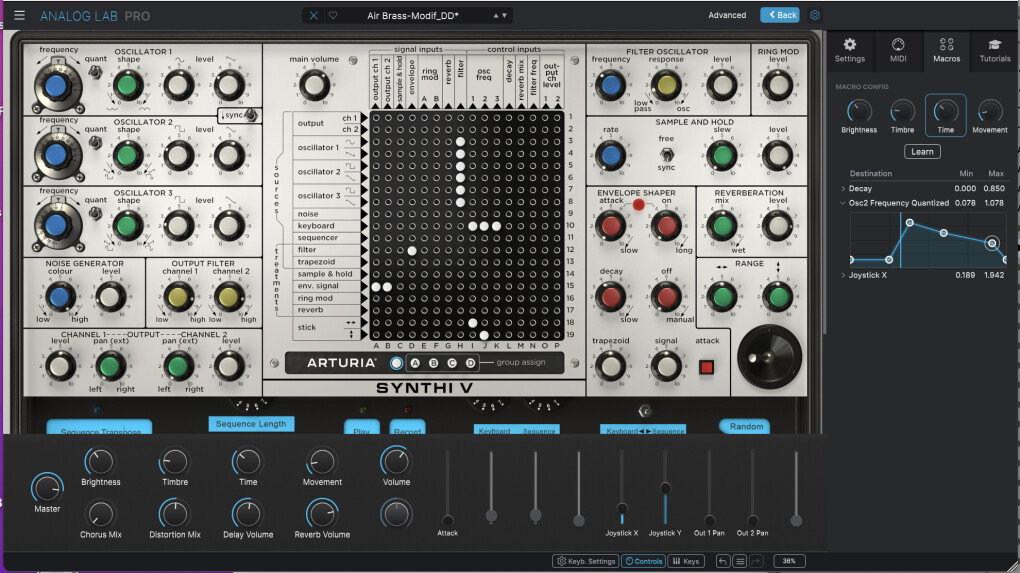Viewport: 1020px width, 573px height.
Task: Click the Attack fader
Action: tap(448, 520)
